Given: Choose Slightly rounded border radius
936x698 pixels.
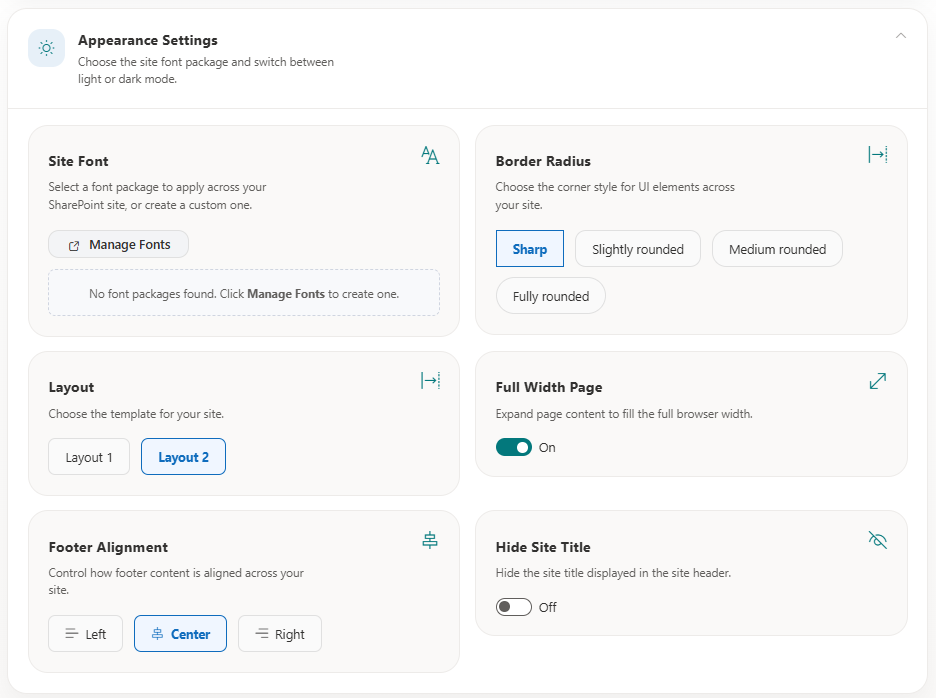Looking at the screenshot, I should 638,249.
